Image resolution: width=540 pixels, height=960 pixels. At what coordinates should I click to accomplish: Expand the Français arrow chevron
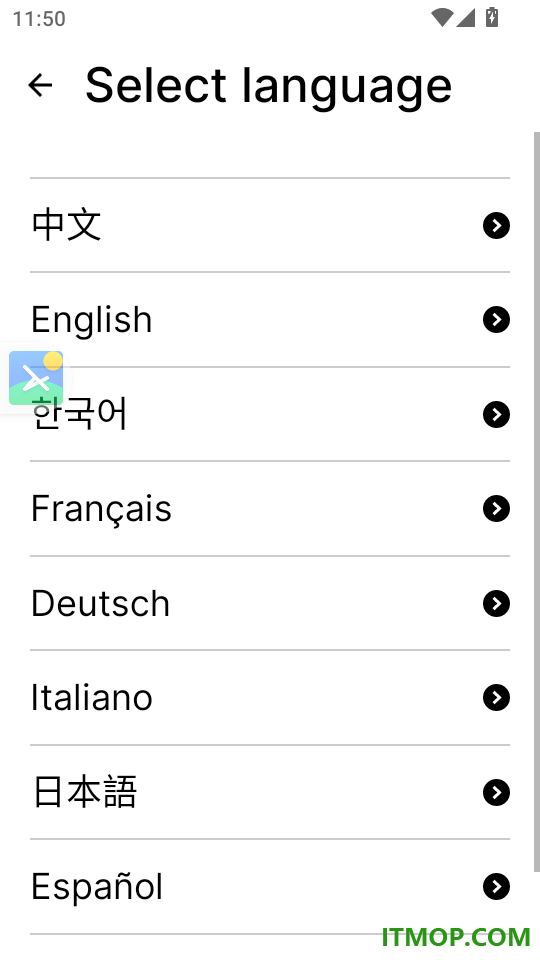[497, 509]
